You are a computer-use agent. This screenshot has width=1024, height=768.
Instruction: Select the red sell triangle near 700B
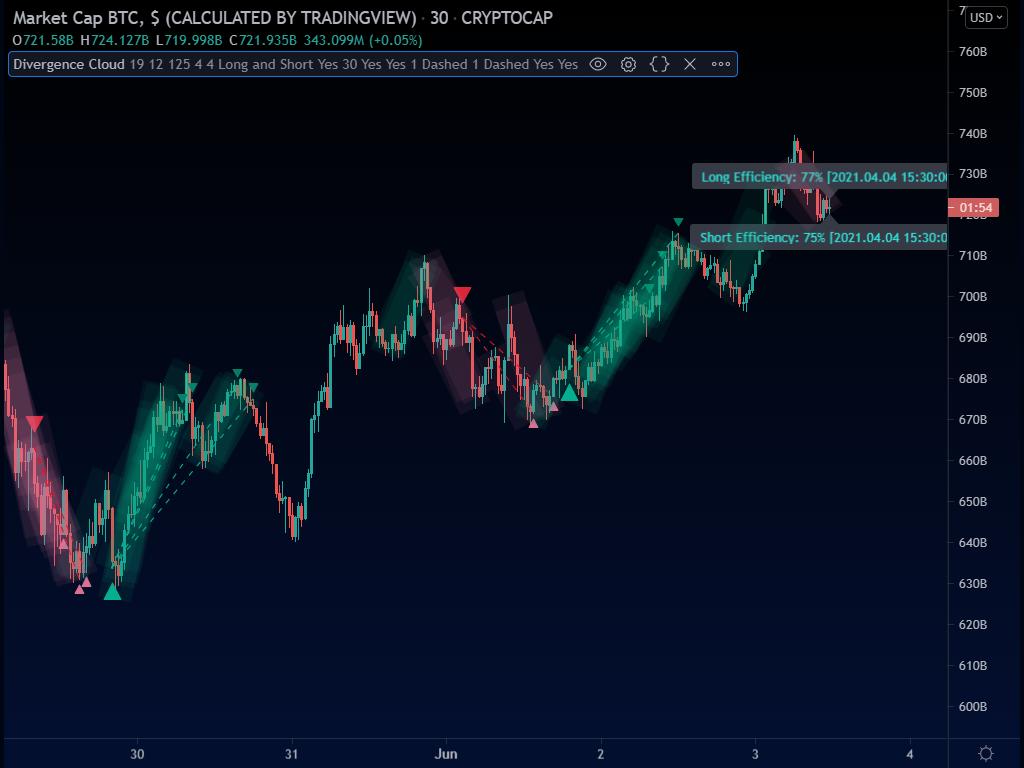[462, 293]
